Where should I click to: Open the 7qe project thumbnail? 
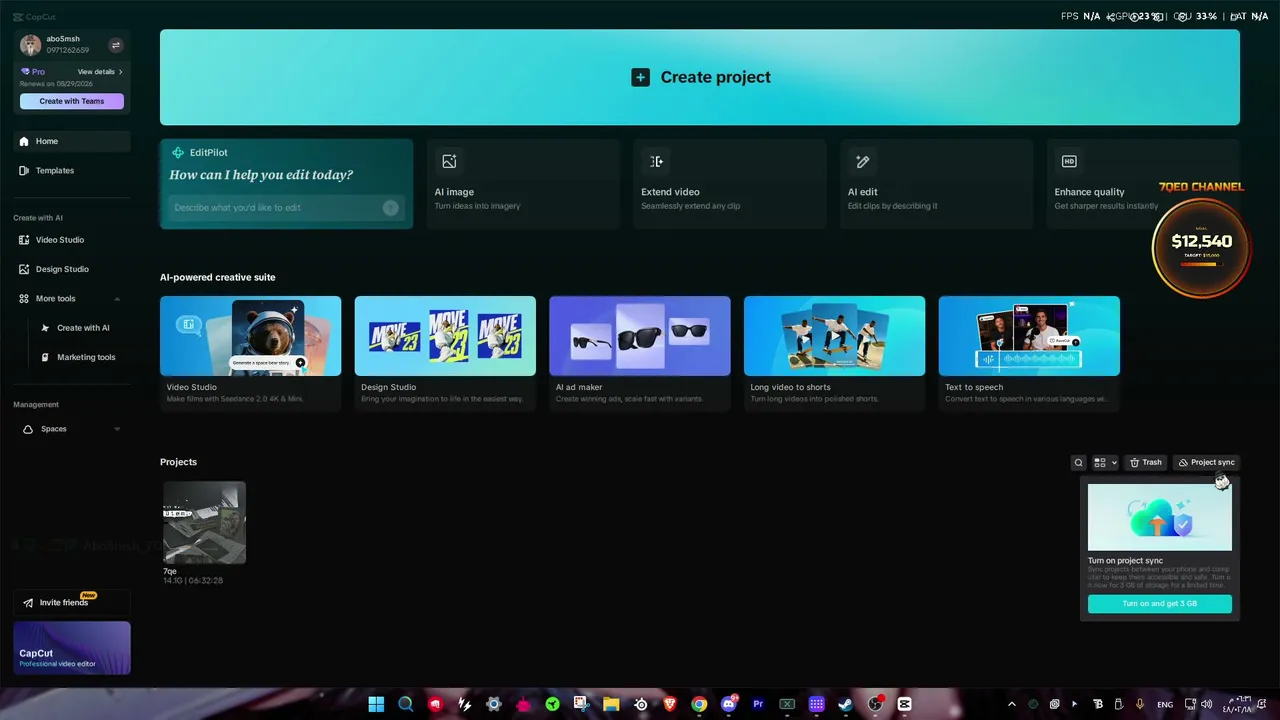point(204,523)
